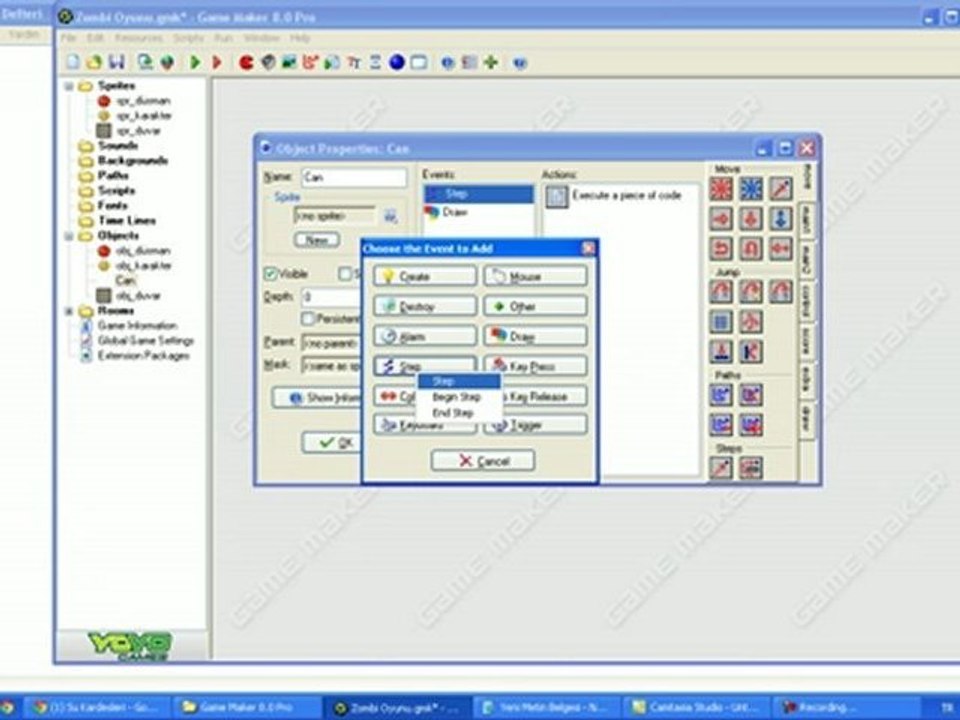Run the game with the green play arrow
The image size is (960, 720).
(x=195, y=62)
